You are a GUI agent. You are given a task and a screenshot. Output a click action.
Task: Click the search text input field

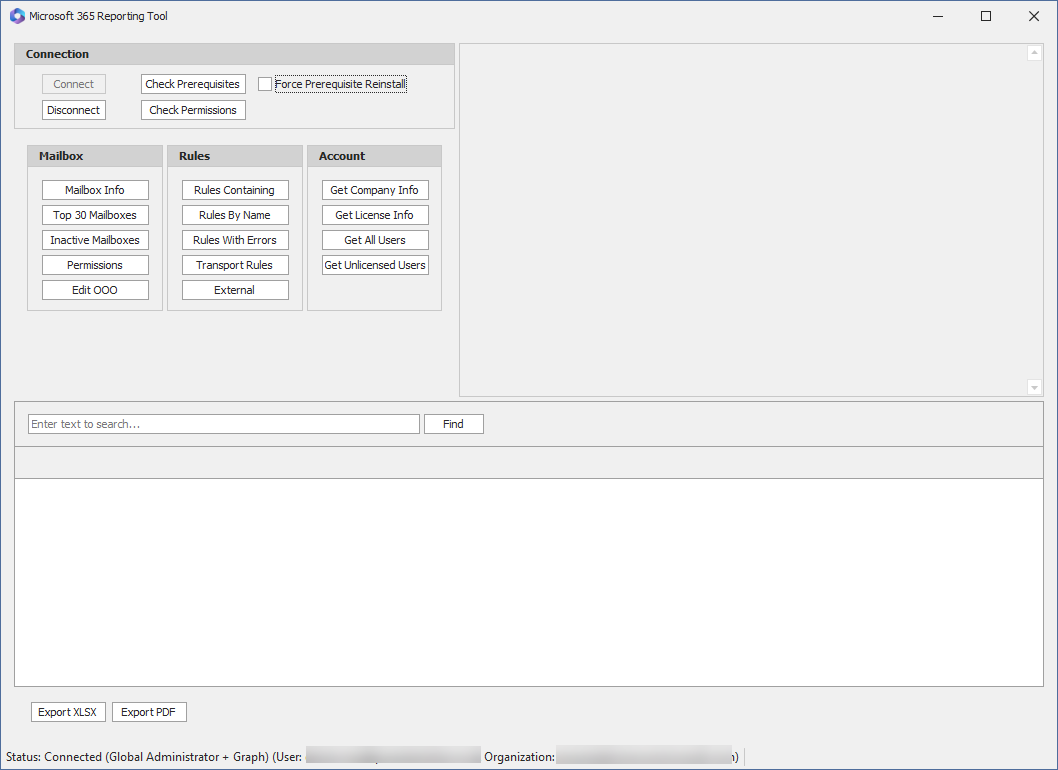(x=224, y=424)
